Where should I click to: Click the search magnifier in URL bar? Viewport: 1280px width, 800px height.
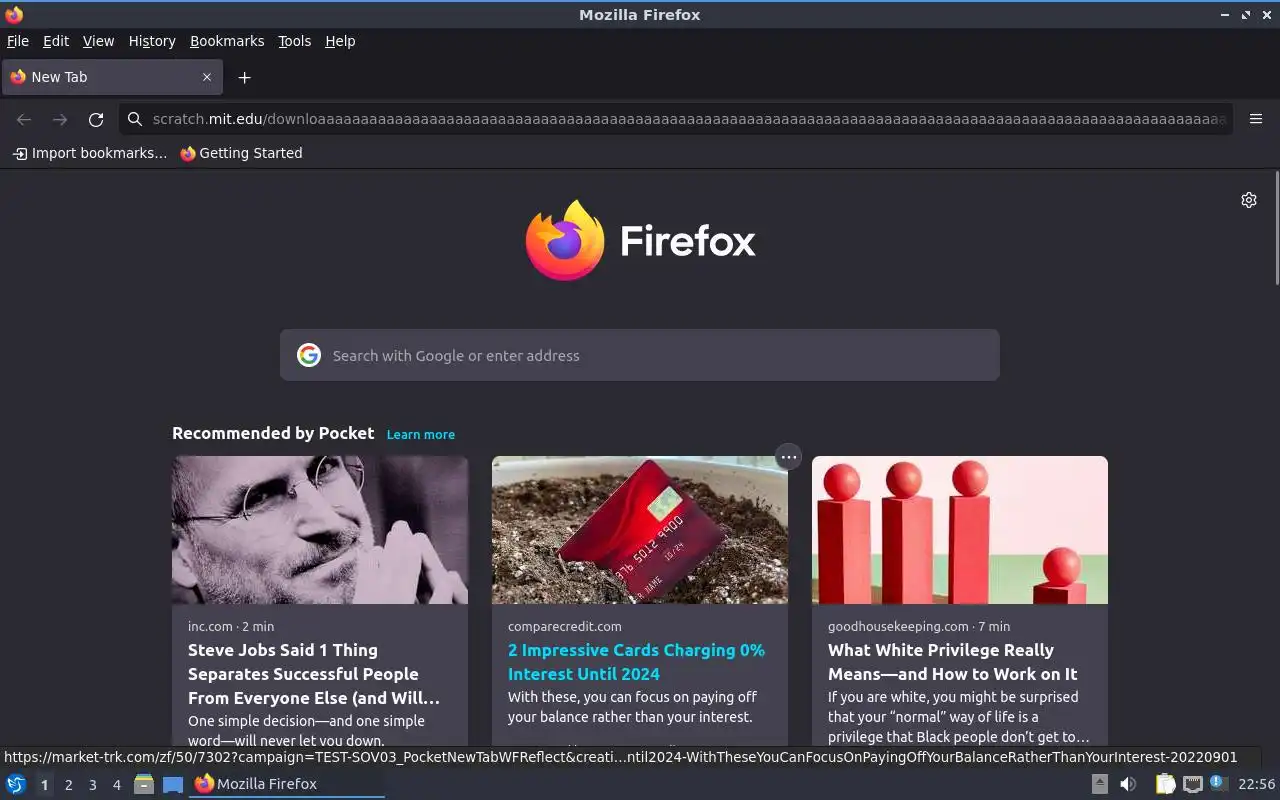pos(135,119)
